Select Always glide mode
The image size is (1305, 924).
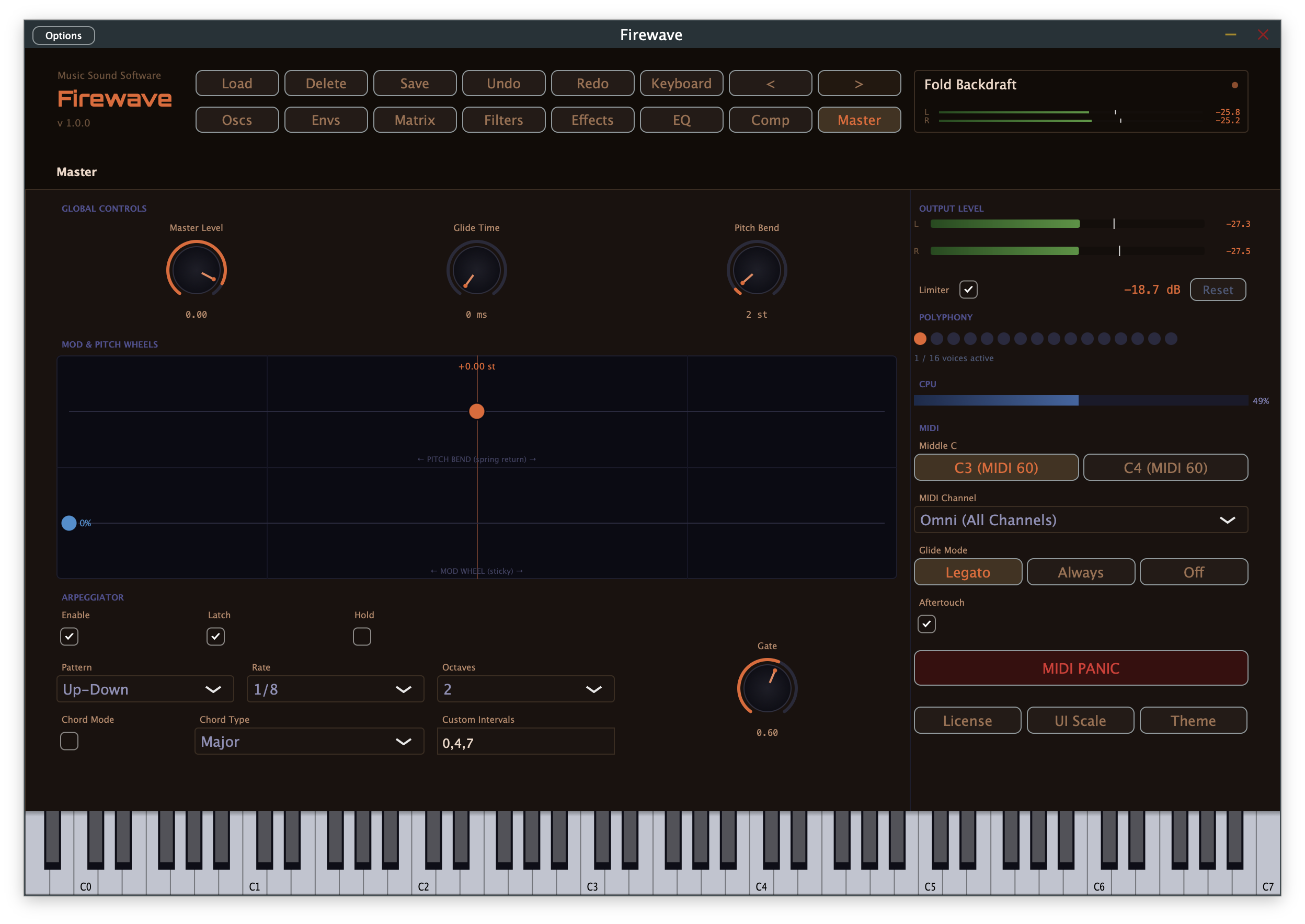click(x=1080, y=572)
